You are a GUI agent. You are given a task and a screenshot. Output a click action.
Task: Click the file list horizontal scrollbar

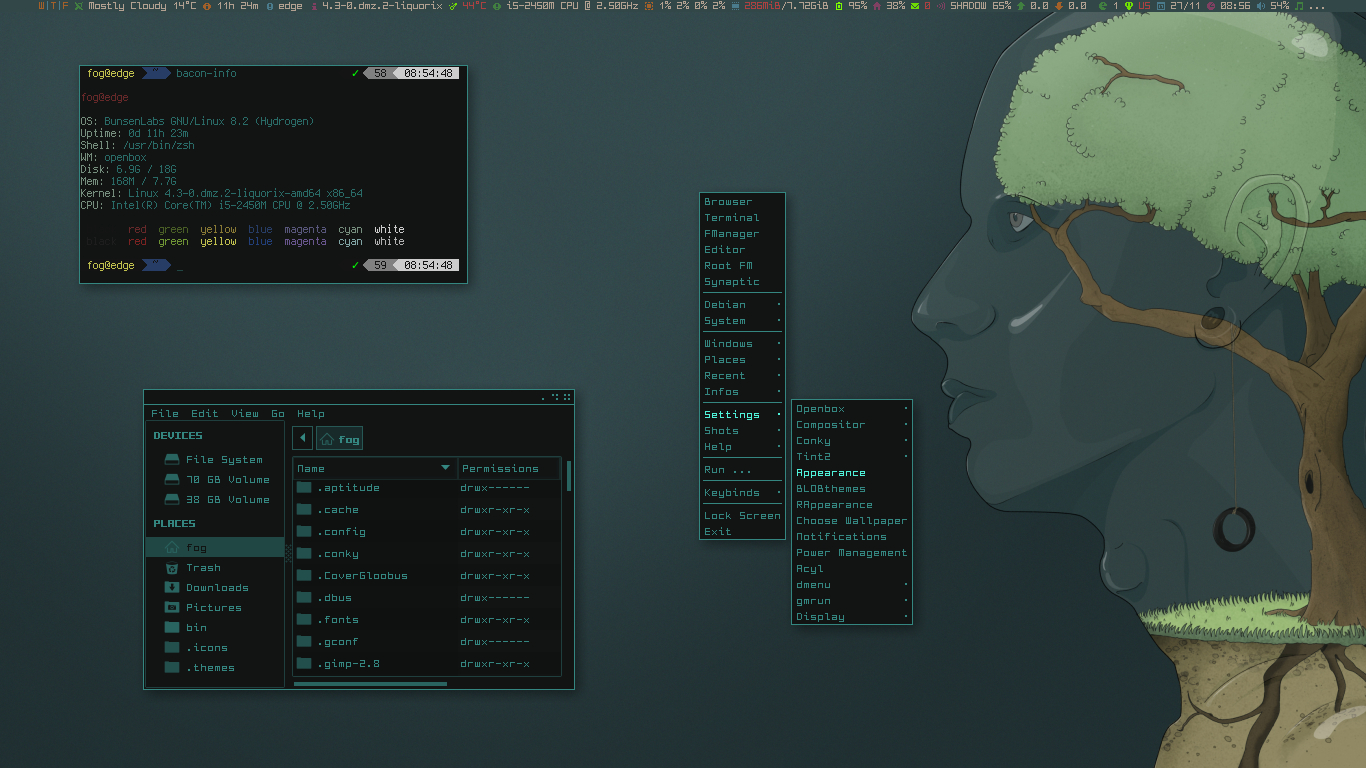[x=370, y=684]
